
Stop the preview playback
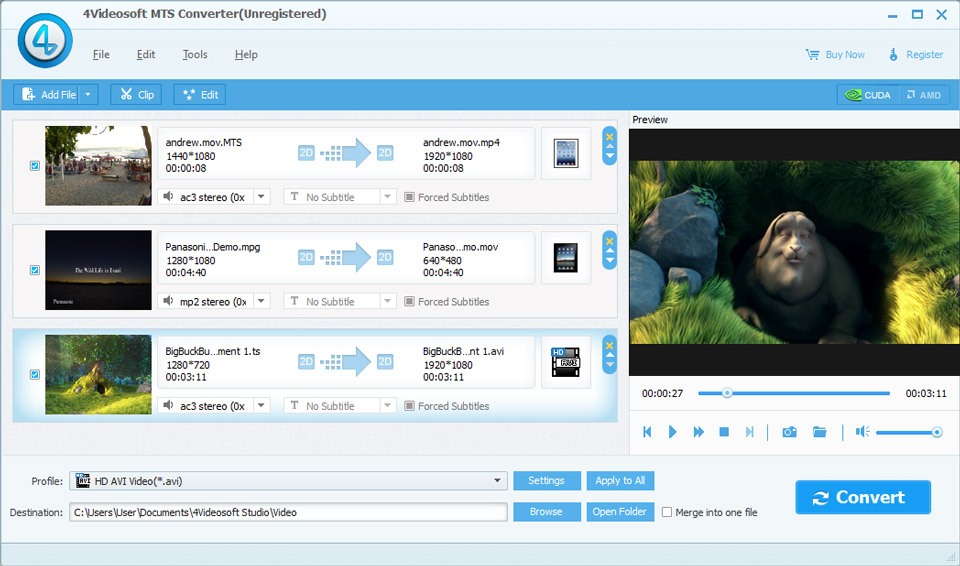click(724, 432)
